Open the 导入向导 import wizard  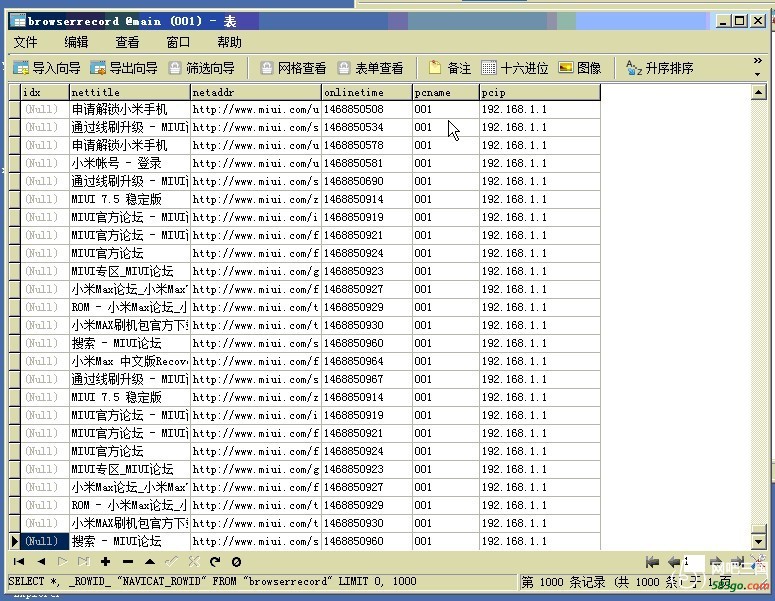click(x=46, y=68)
